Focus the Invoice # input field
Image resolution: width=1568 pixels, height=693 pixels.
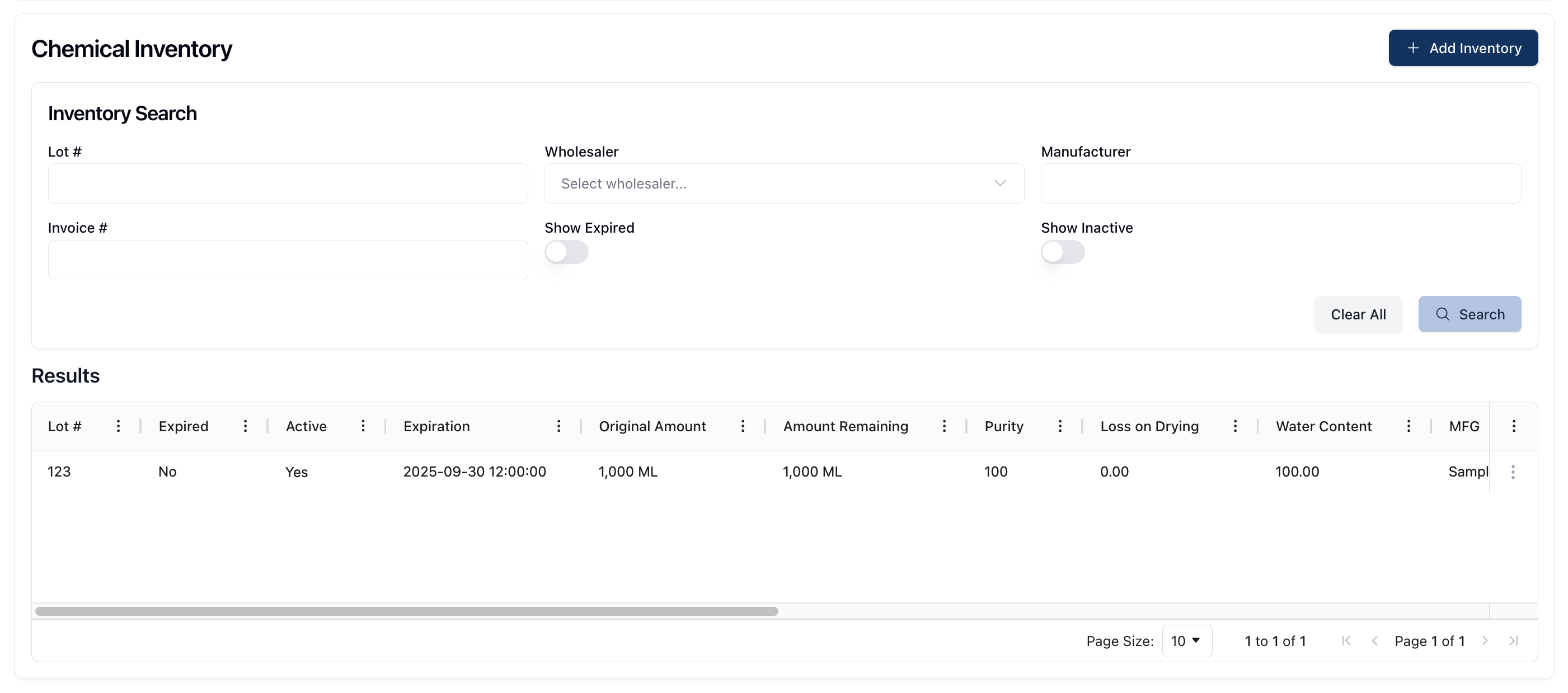click(x=287, y=260)
